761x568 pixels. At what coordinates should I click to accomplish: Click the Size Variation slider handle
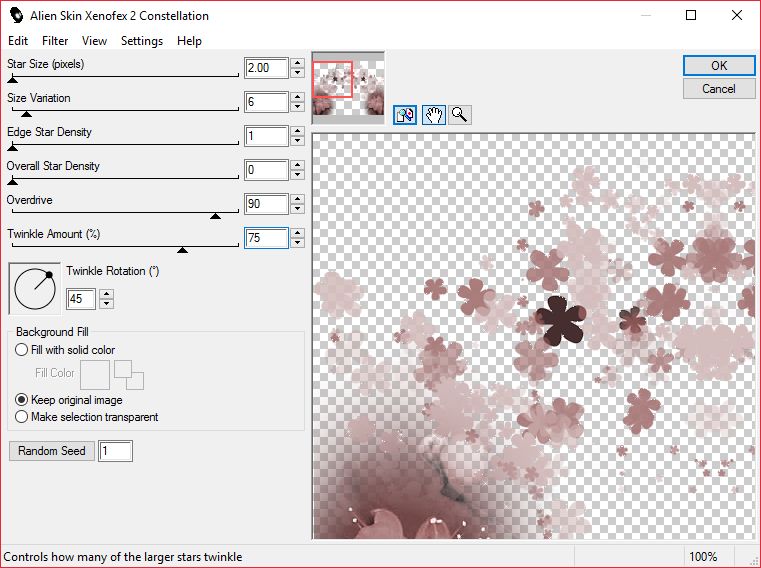point(27,114)
